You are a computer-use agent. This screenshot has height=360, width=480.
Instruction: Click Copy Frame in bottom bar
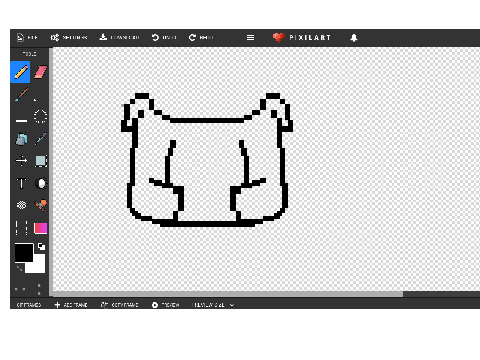click(119, 305)
